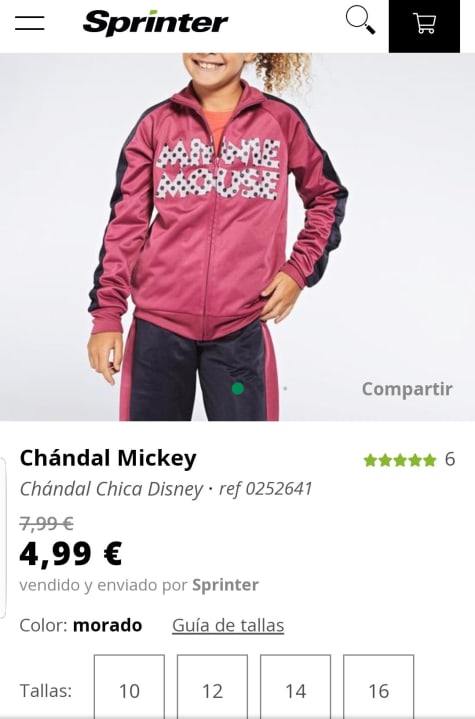
Task: Click Chándal Chica Disney subtitle
Action: [x=111, y=489]
